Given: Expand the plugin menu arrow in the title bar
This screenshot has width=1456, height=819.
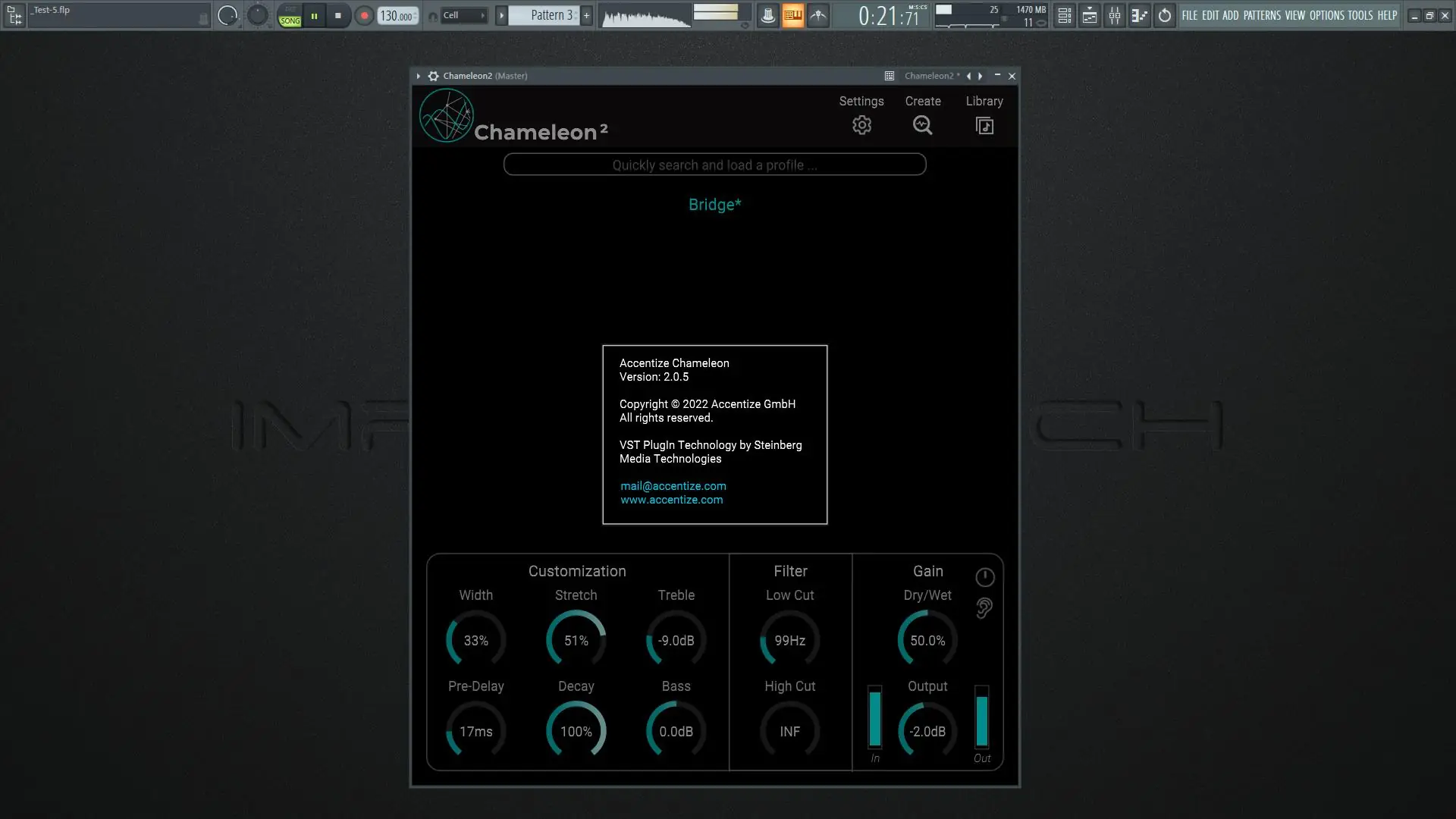Looking at the screenshot, I should [x=418, y=76].
